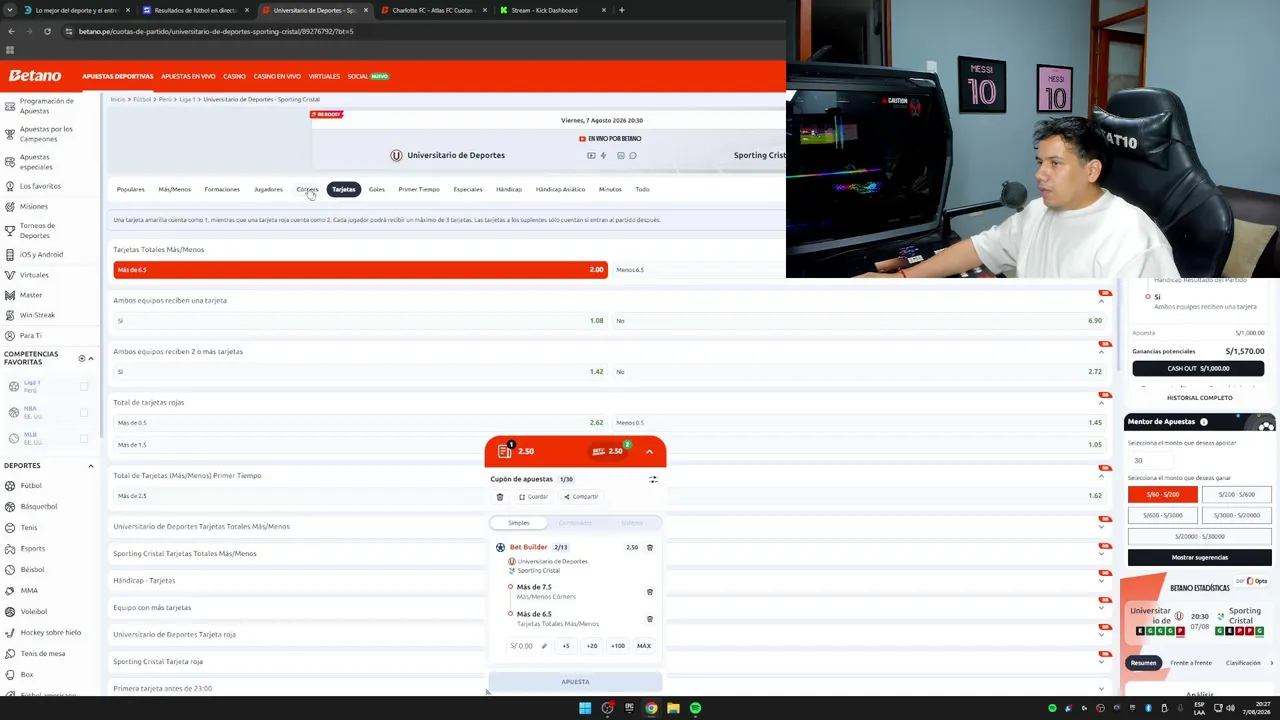Open bet slip settings sliders icon

coord(653,479)
